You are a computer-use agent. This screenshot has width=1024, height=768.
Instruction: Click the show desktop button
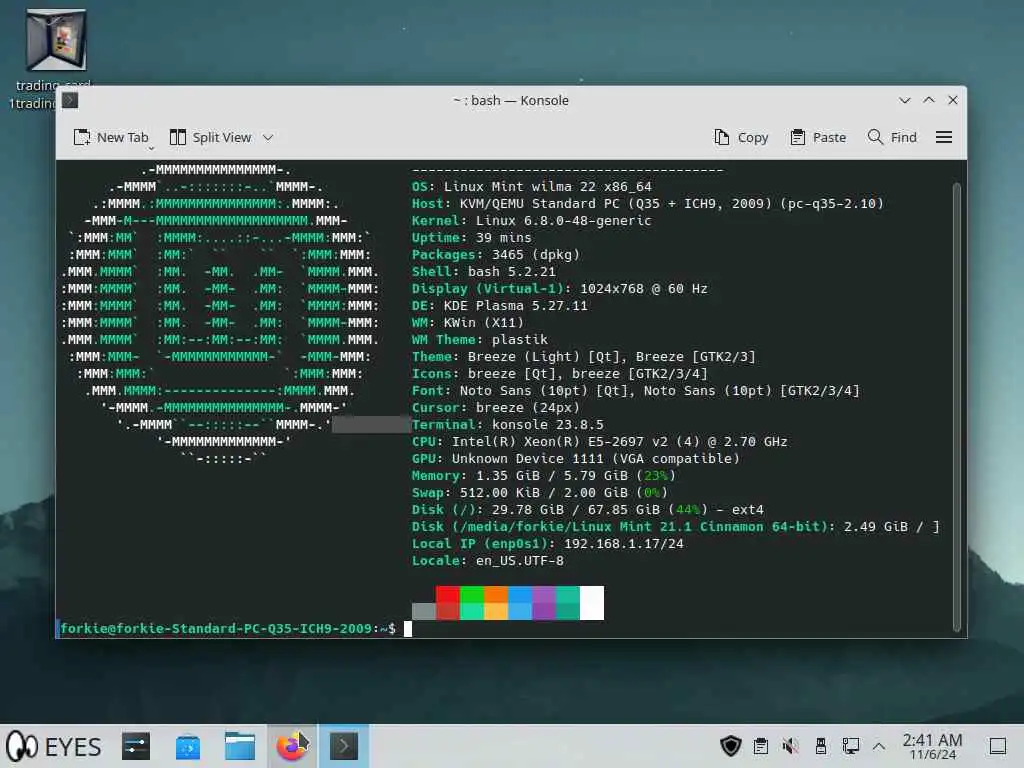pyautogui.click(x=997, y=746)
